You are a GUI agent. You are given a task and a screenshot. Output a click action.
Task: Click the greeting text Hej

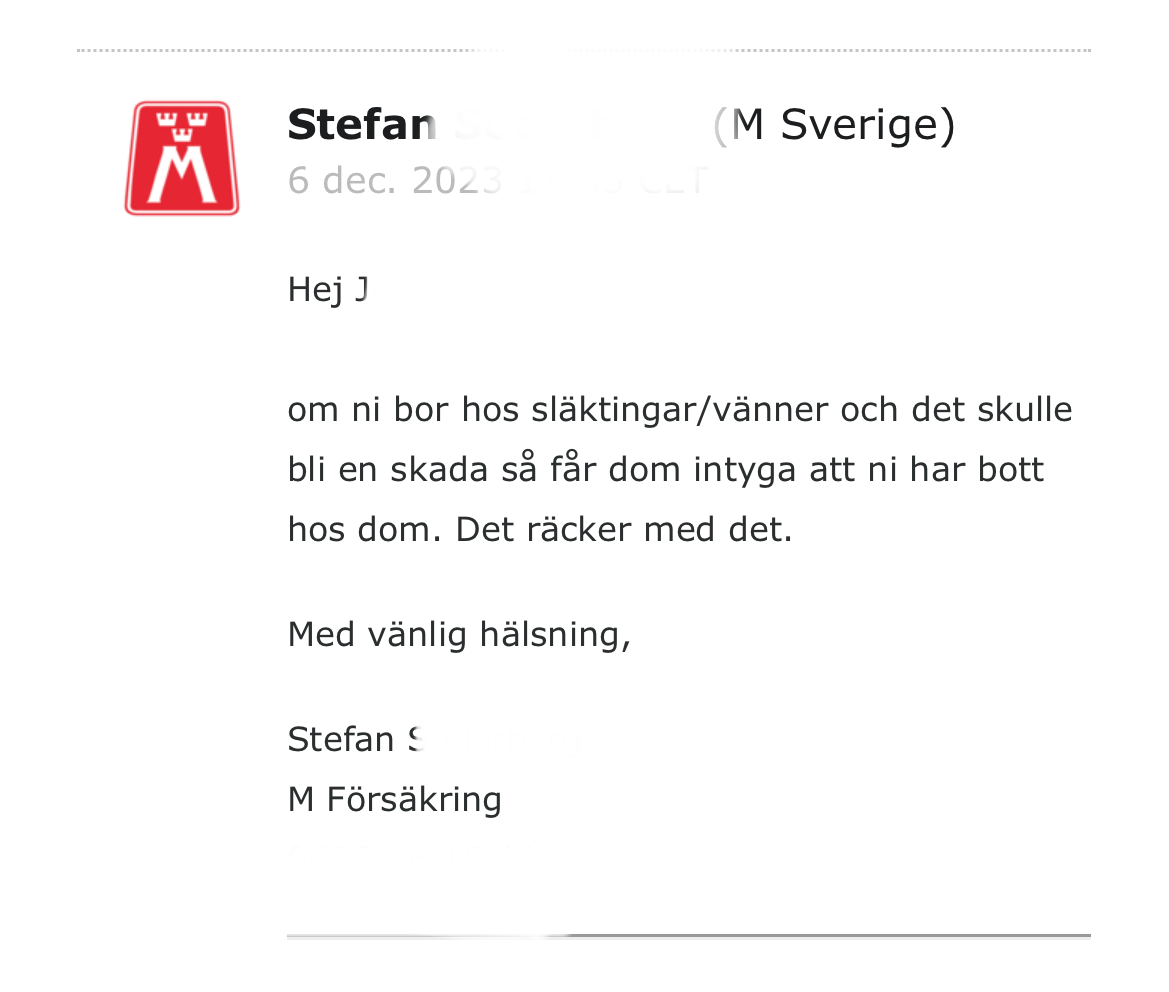point(314,290)
